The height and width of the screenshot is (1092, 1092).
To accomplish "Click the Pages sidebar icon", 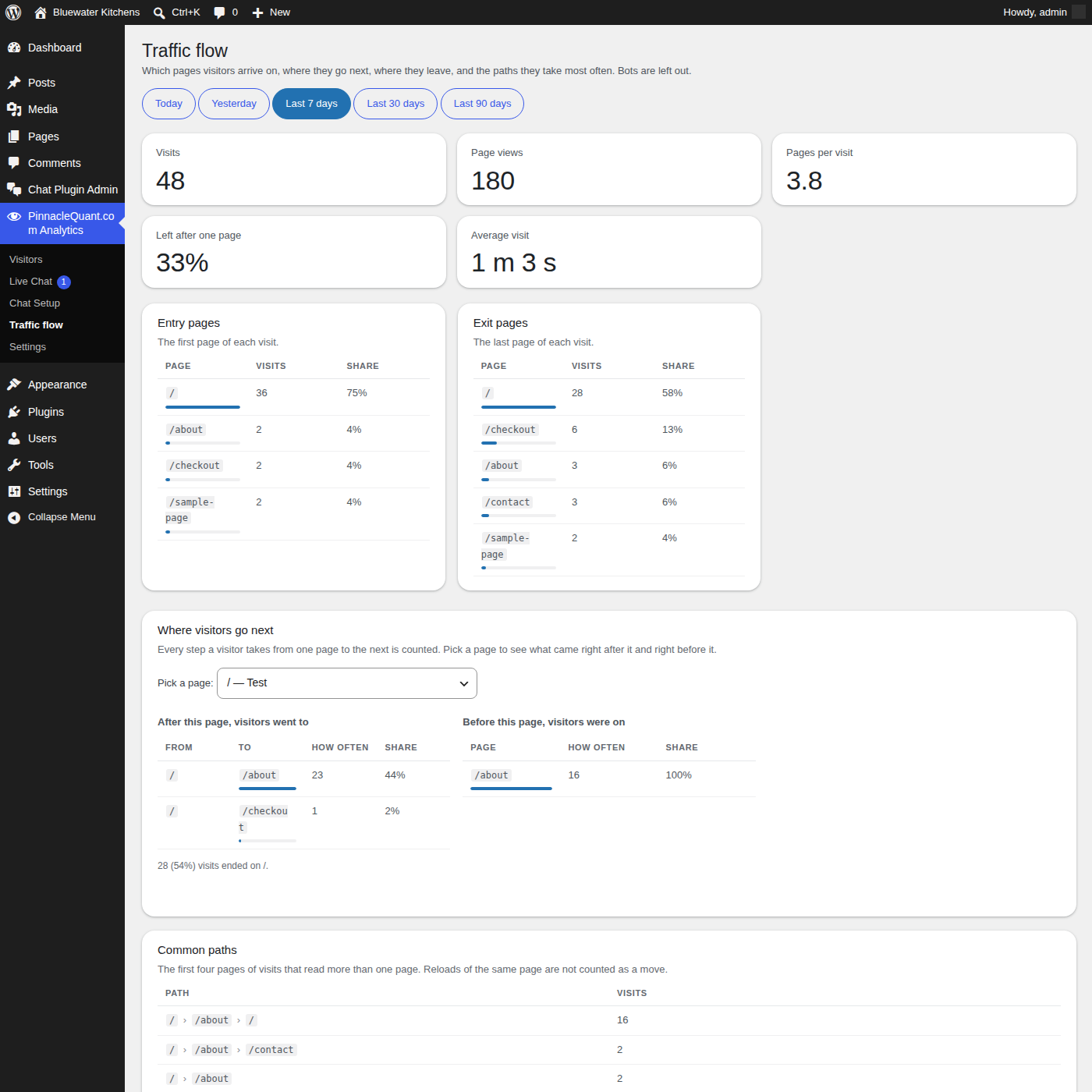I will [14, 136].
